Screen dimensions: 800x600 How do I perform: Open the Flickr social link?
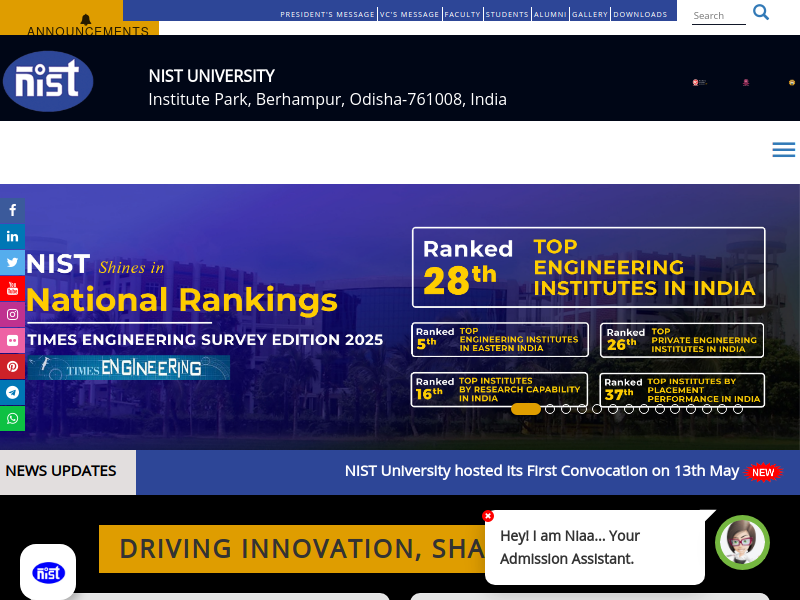pyautogui.click(x=12, y=340)
